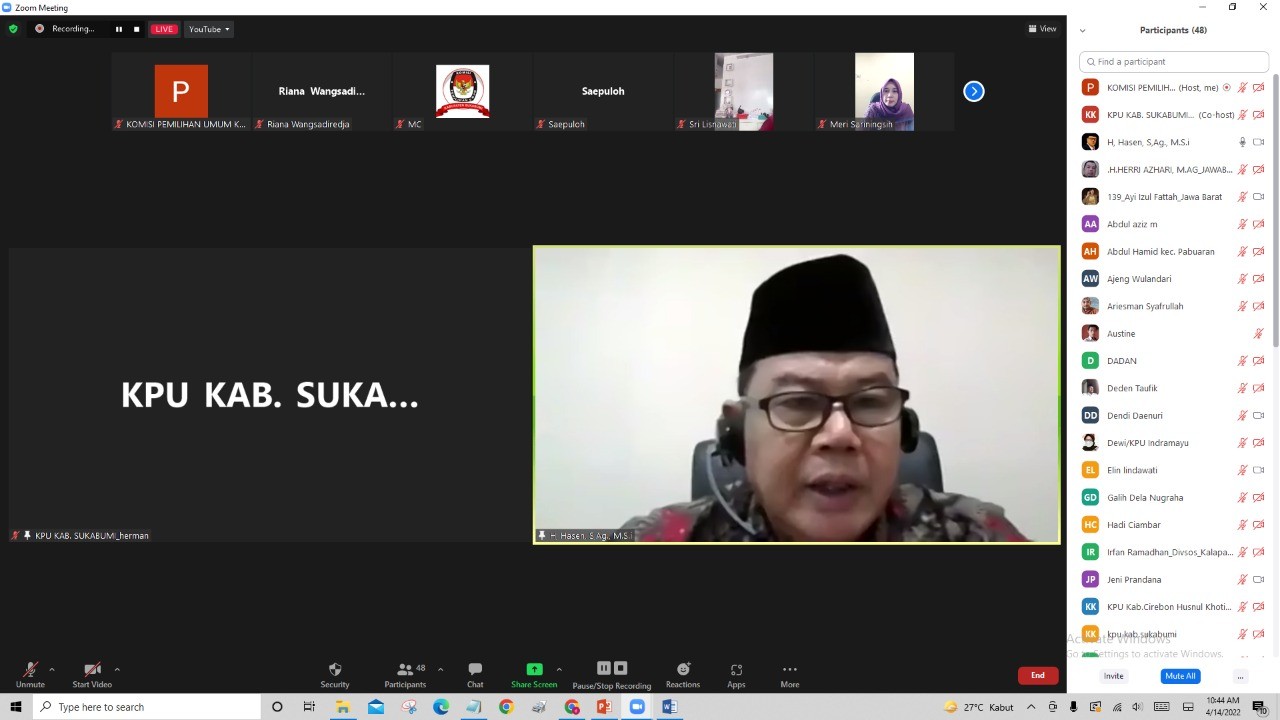Open the View layout menu

(1042, 29)
